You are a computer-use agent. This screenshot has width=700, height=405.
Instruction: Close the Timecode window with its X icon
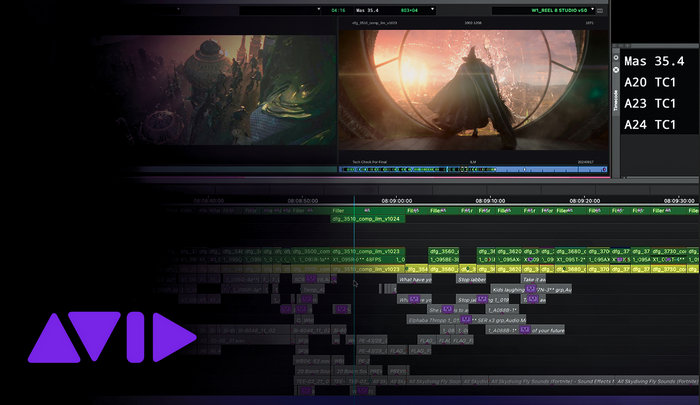(616, 70)
